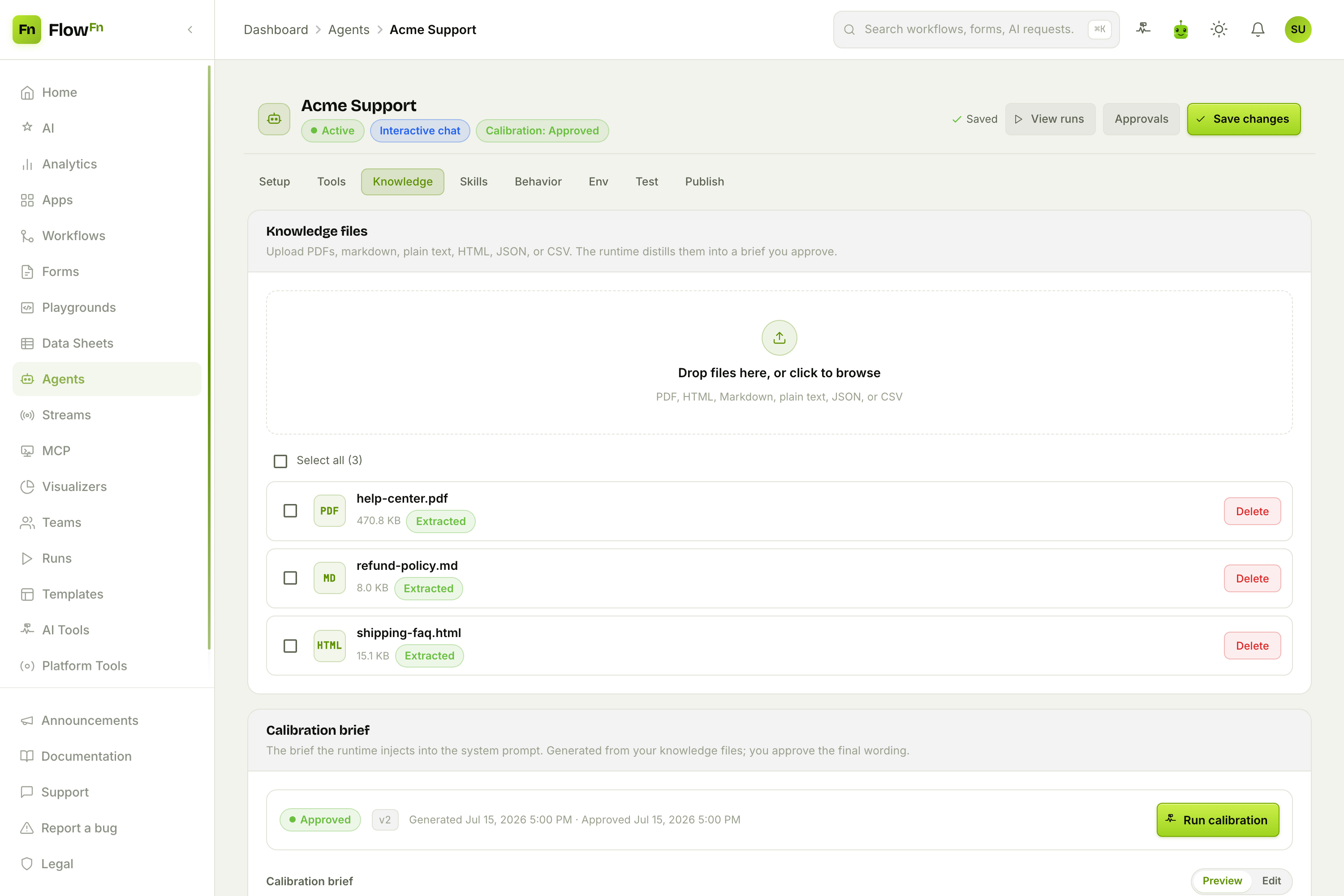
Task: Click the Run calibration button
Action: coord(1218,820)
